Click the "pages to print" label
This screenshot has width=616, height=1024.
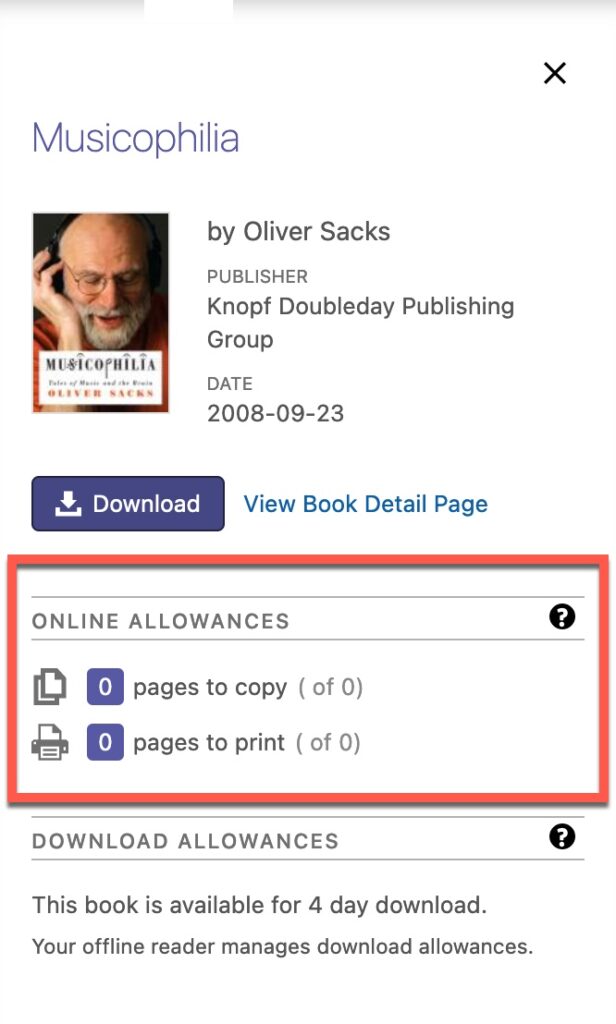pos(210,743)
